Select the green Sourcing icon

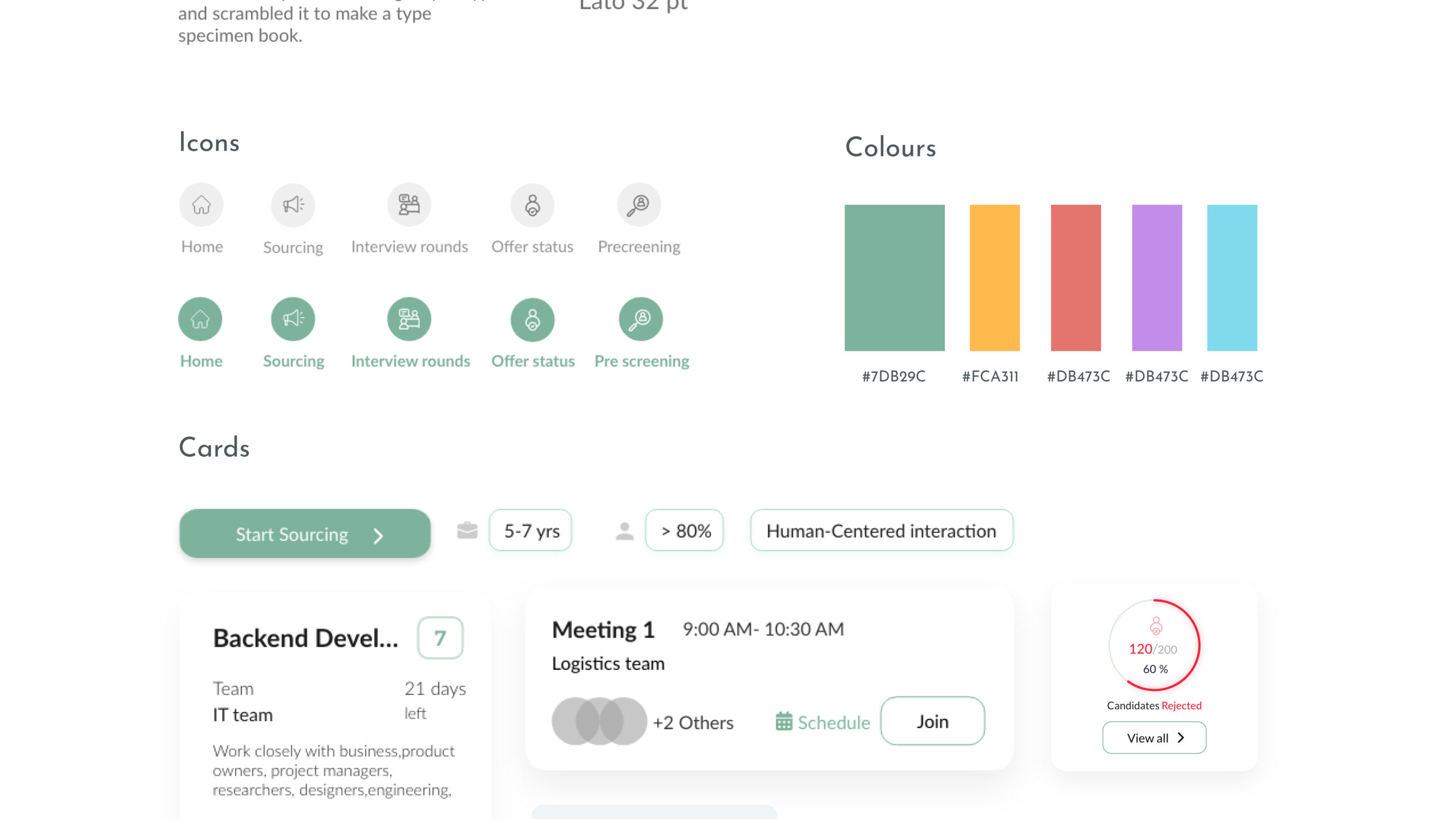point(293,319)
